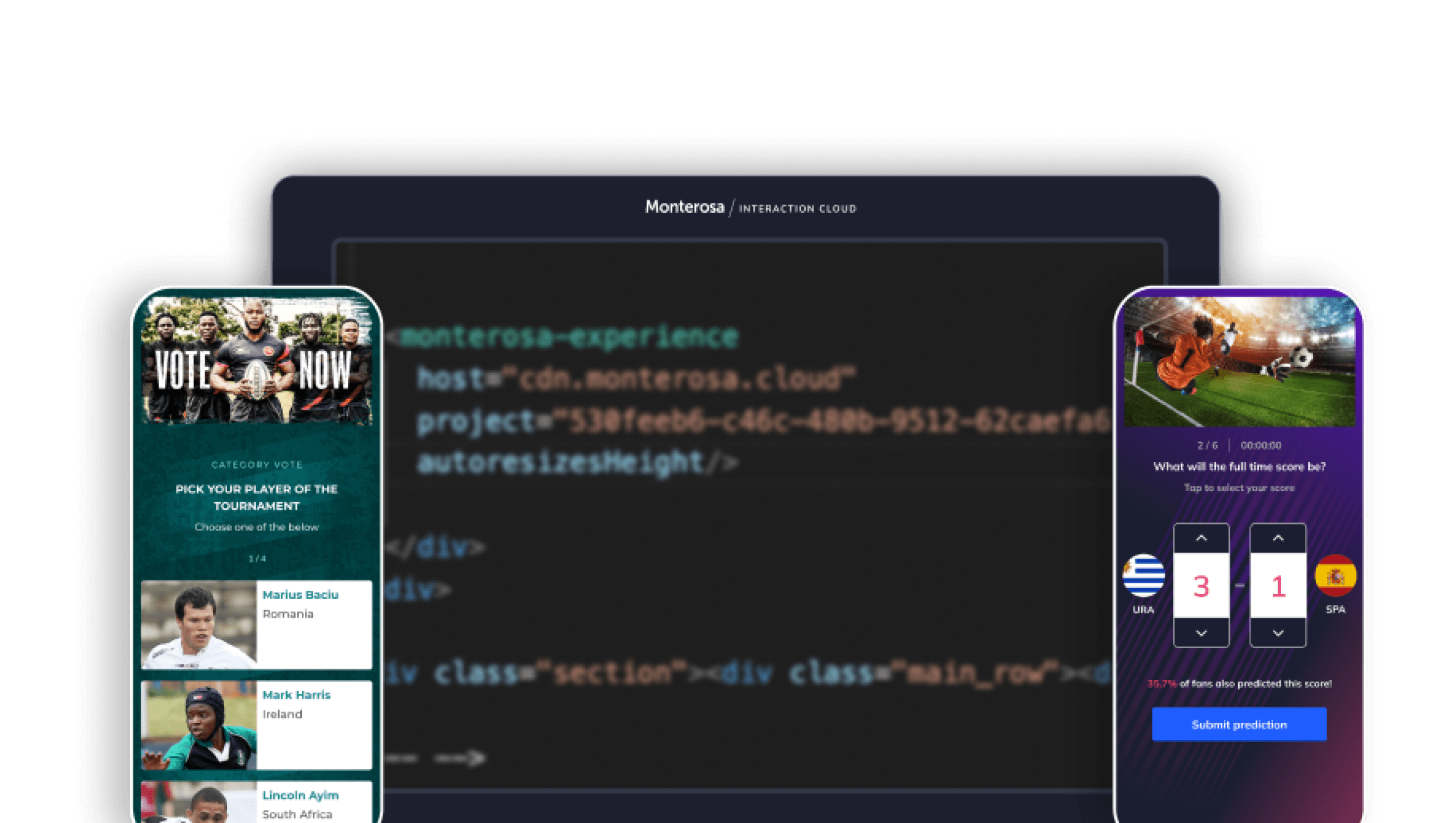Viewport: 1456px width, 823px height.
Task: Decrease Uruguay score with down chevron
Action: tap(1201, 633)
